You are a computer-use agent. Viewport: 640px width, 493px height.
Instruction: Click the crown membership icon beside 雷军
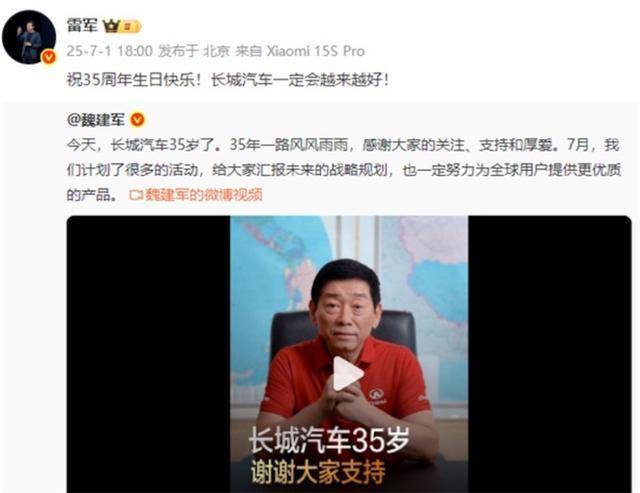[111, 27]
